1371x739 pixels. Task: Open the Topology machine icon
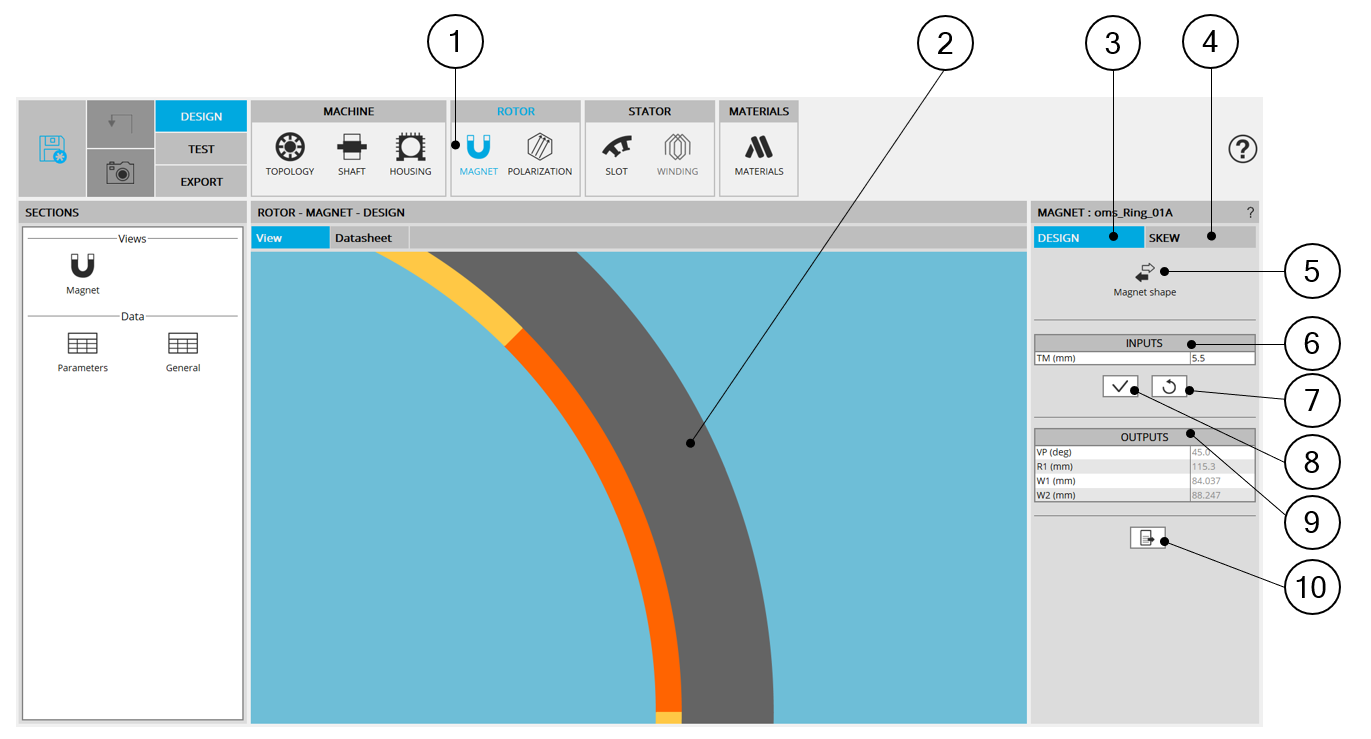point(290,149)
